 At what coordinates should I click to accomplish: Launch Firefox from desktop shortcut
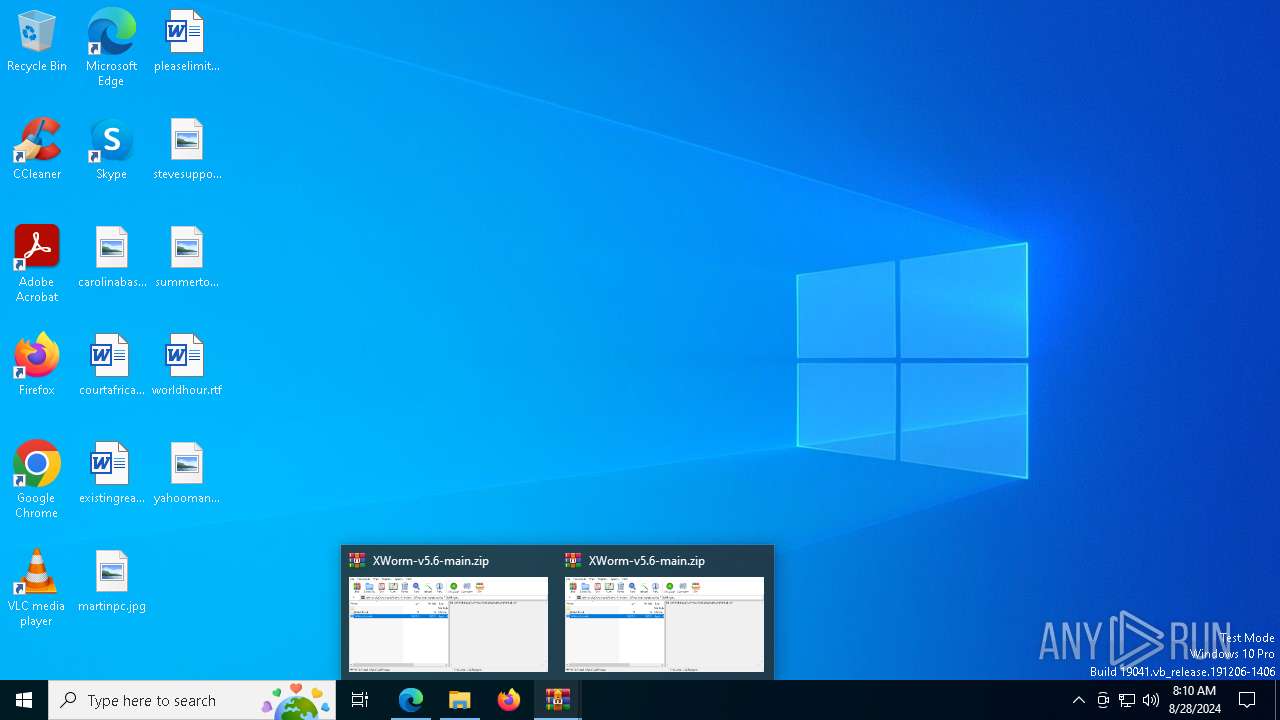click(x=37, y=366)
